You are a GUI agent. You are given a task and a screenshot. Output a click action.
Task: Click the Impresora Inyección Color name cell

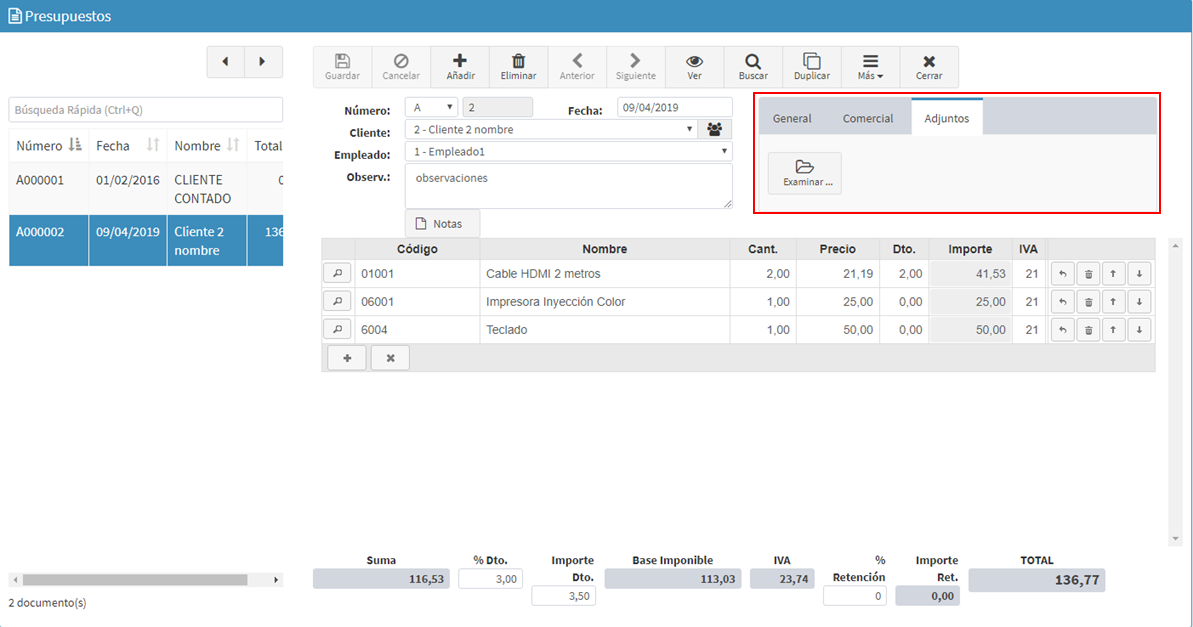click(x=605, y=302)
